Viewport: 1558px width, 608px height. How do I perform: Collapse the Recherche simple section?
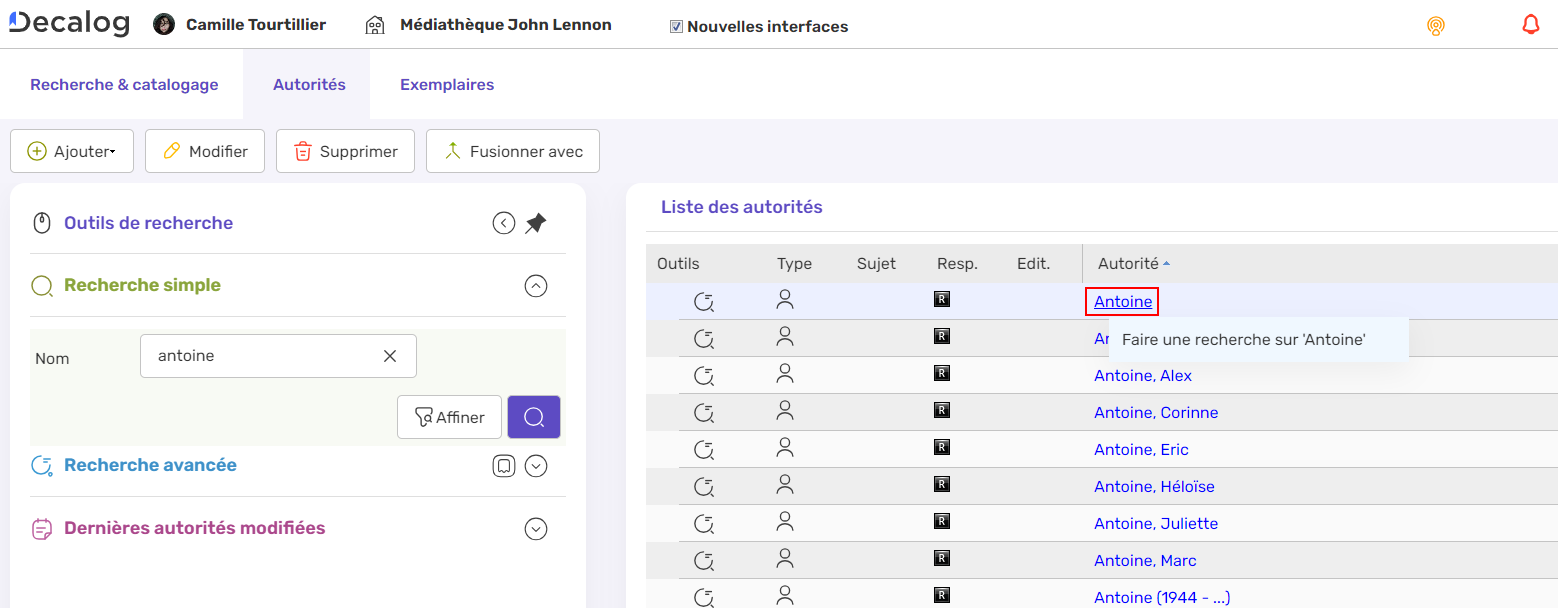535,285
